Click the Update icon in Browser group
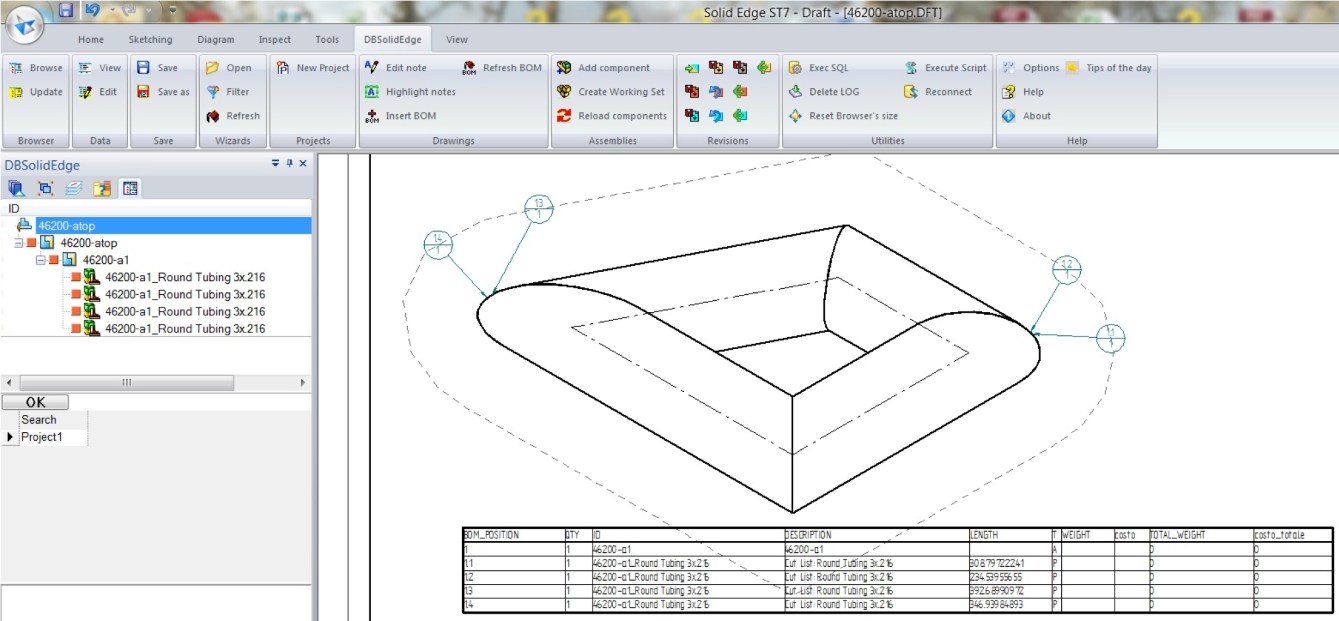The image size is (1339, 621). (x=16, y=92)
